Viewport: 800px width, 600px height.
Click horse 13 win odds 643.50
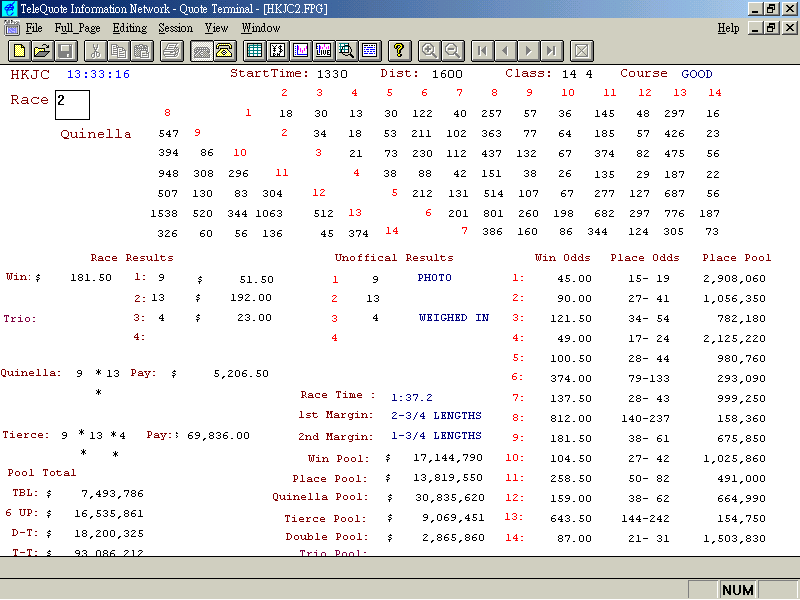coord(570,519)
